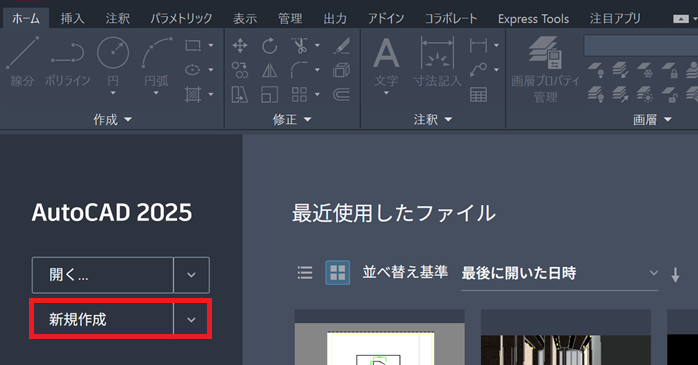
Task: Click the layer Off lightbulb icon
Action: tap(596, 70)
